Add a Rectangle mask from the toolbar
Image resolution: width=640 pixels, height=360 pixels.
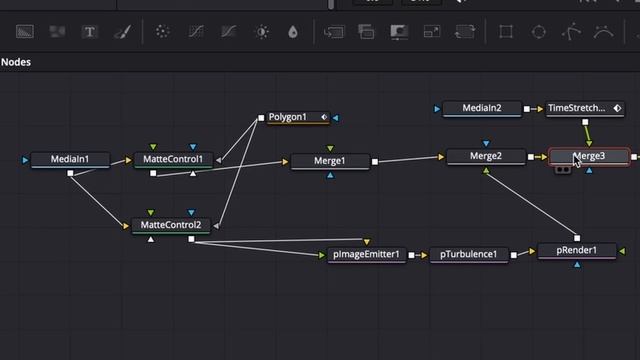click(506, 31)
